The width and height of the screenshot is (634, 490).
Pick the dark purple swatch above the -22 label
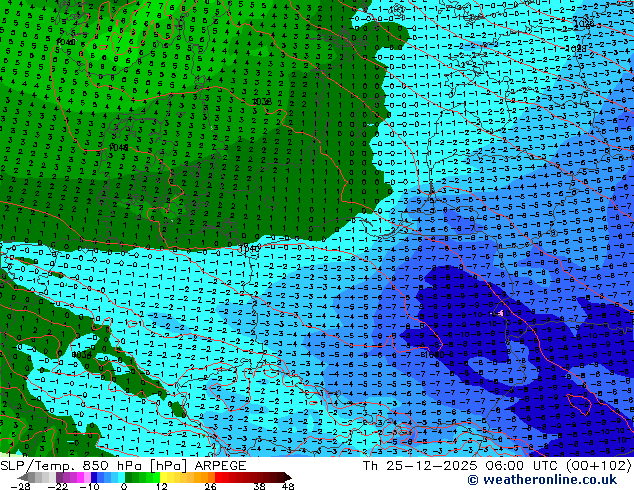(x=59, y=477)
